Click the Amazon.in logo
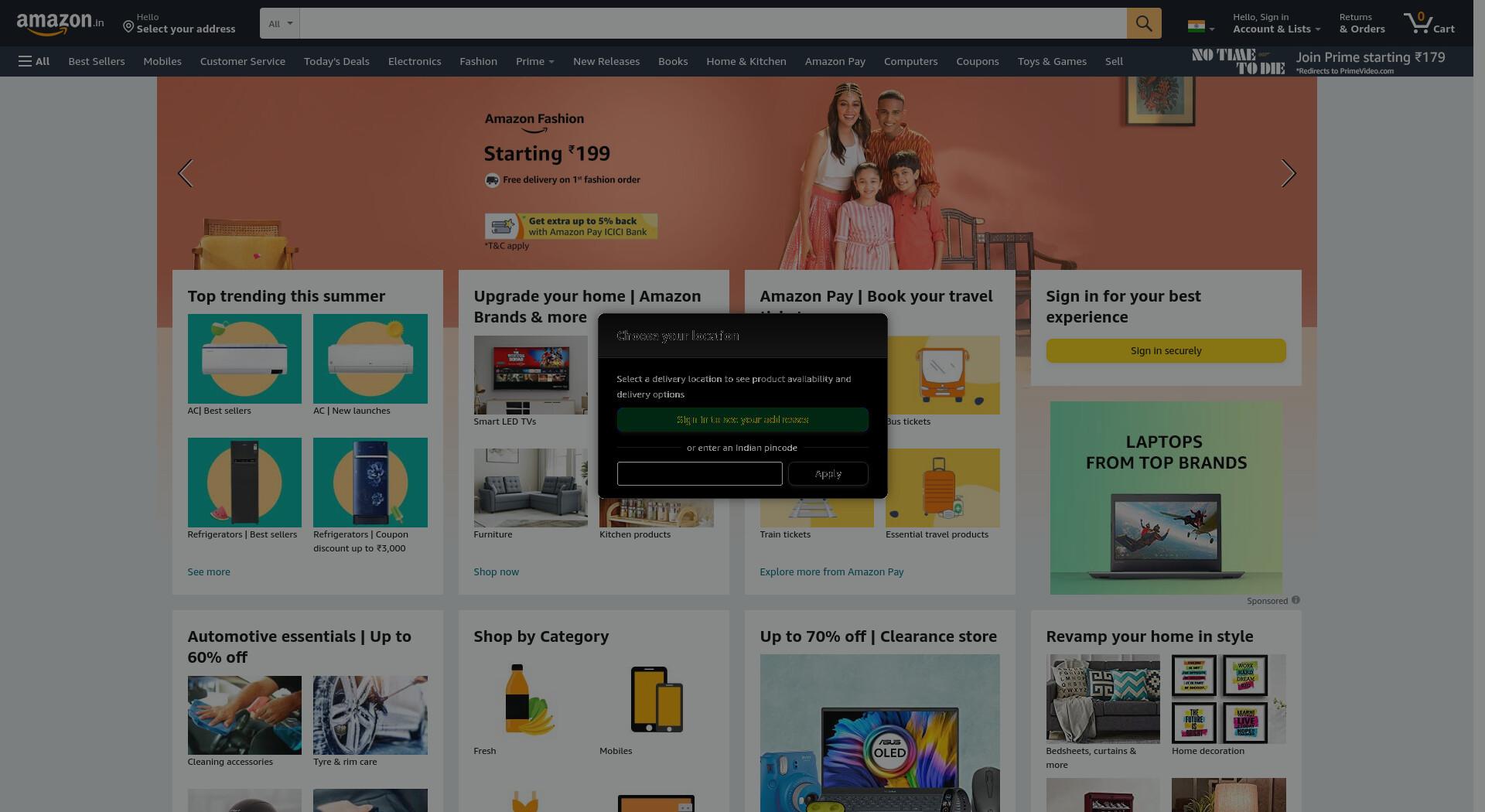 [60, 23]
